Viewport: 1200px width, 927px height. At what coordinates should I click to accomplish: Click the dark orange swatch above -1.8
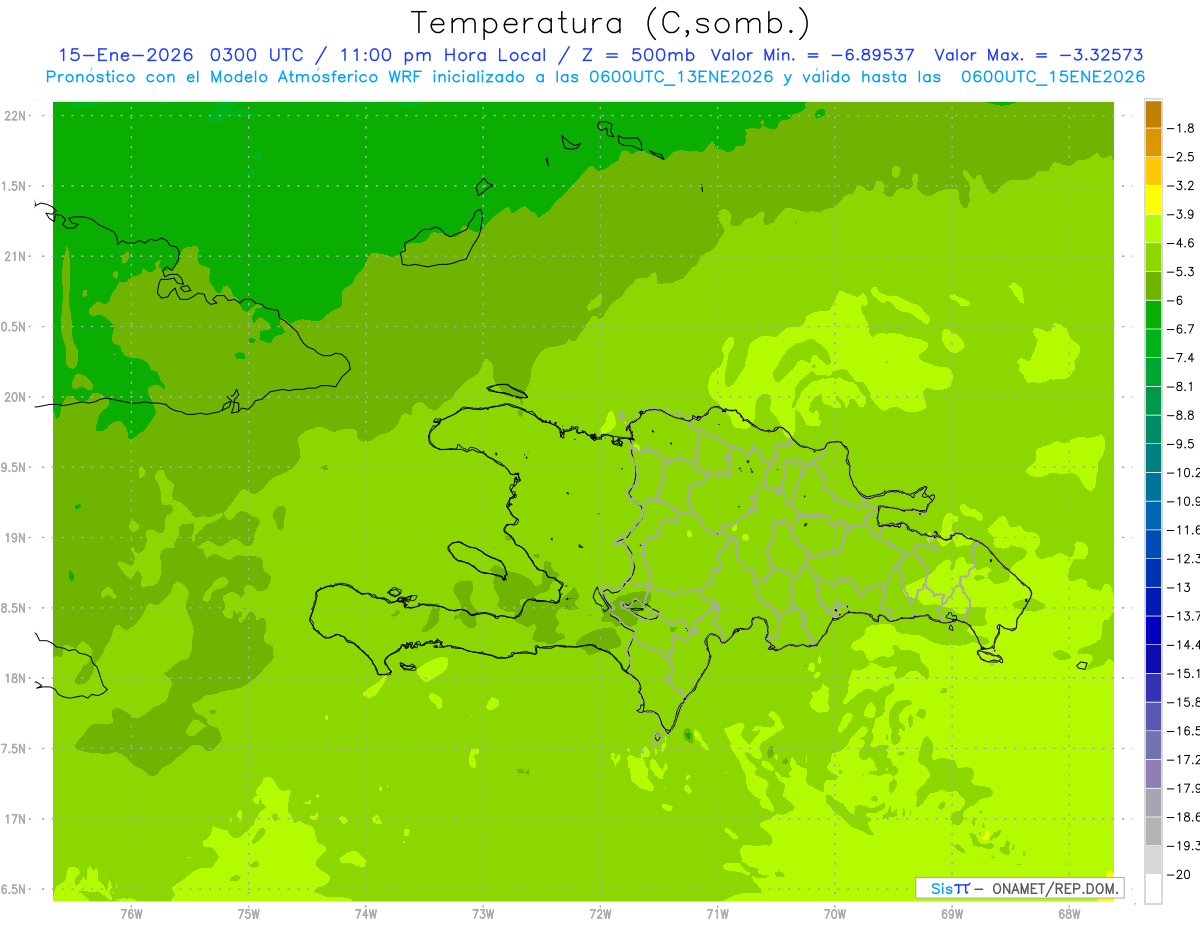point(1153,114)
